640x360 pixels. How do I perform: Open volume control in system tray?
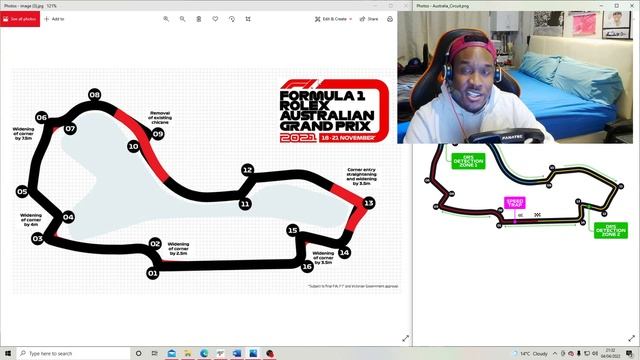595,353
